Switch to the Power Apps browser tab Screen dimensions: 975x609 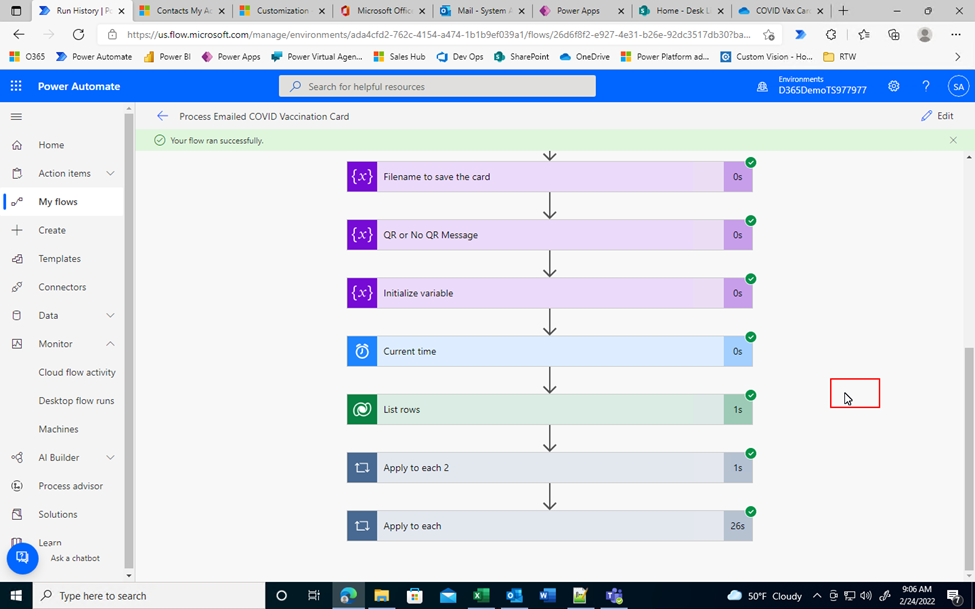[x=581, y=11]
